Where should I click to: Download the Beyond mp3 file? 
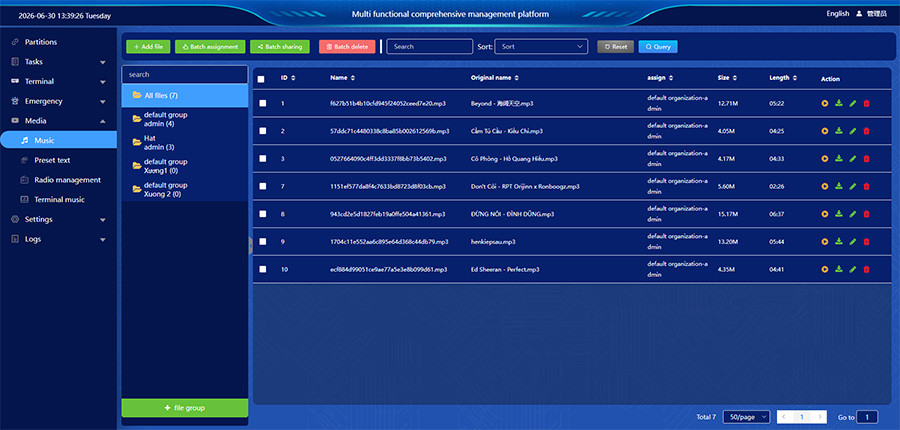(x=839, y=103)
